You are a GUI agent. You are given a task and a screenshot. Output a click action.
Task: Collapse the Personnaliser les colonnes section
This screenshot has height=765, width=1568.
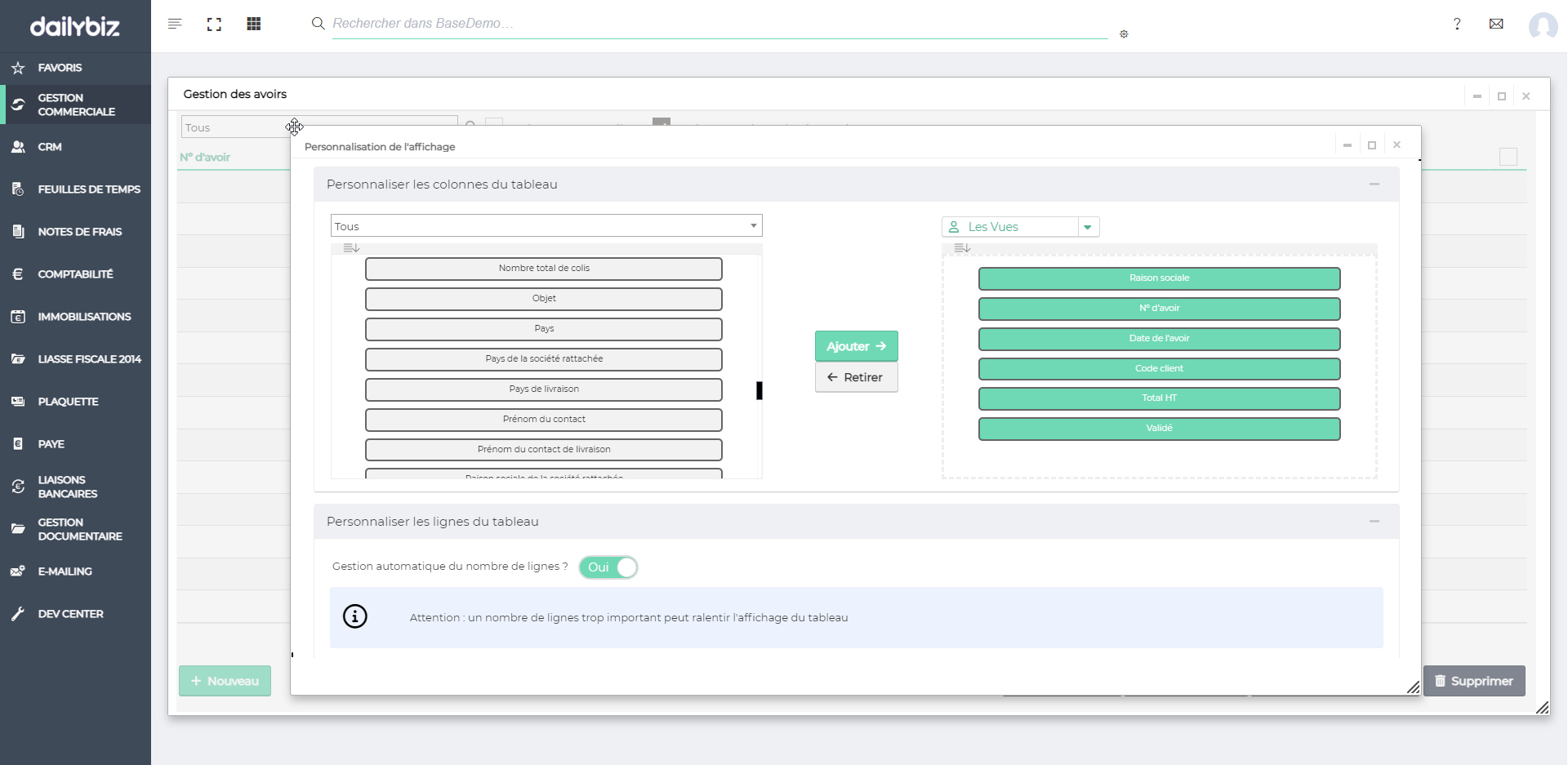pos(1374,185)
